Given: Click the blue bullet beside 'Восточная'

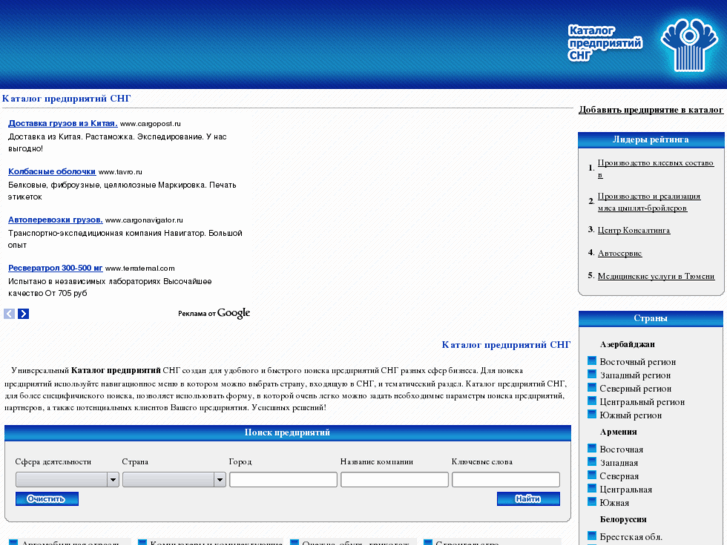Looking at the screenshot, I should coord(592,449).
